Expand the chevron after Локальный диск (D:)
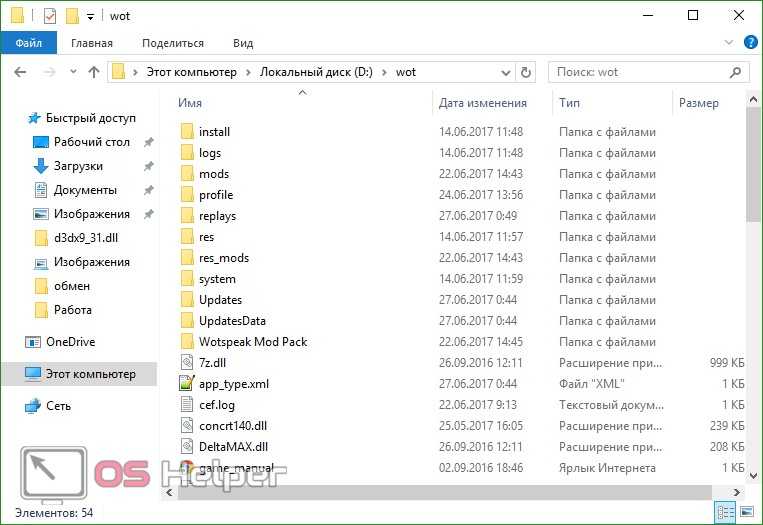Screen dimensions: 763x525 [x=384, y=72]
